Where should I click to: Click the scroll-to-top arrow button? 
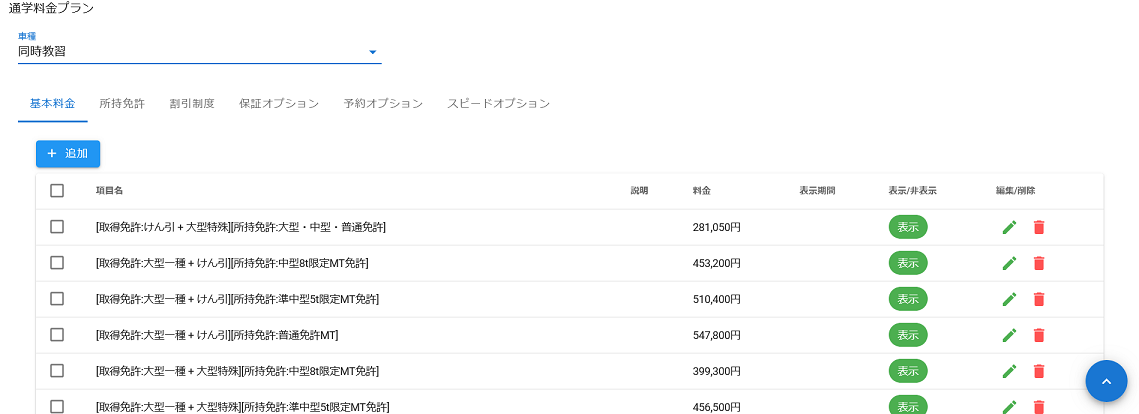click(x=1106, y=381)
